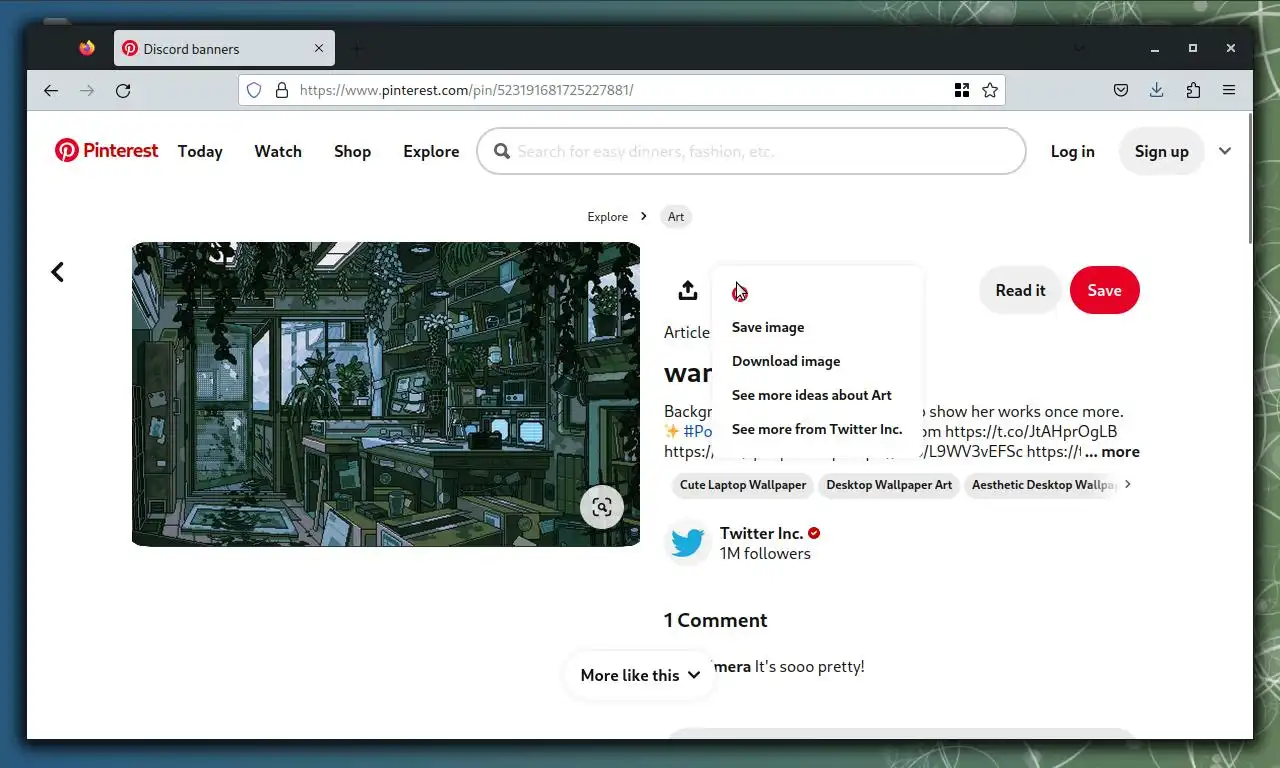
Task: Click the Twitter Inc. avatar
Action: coord(688,543)
